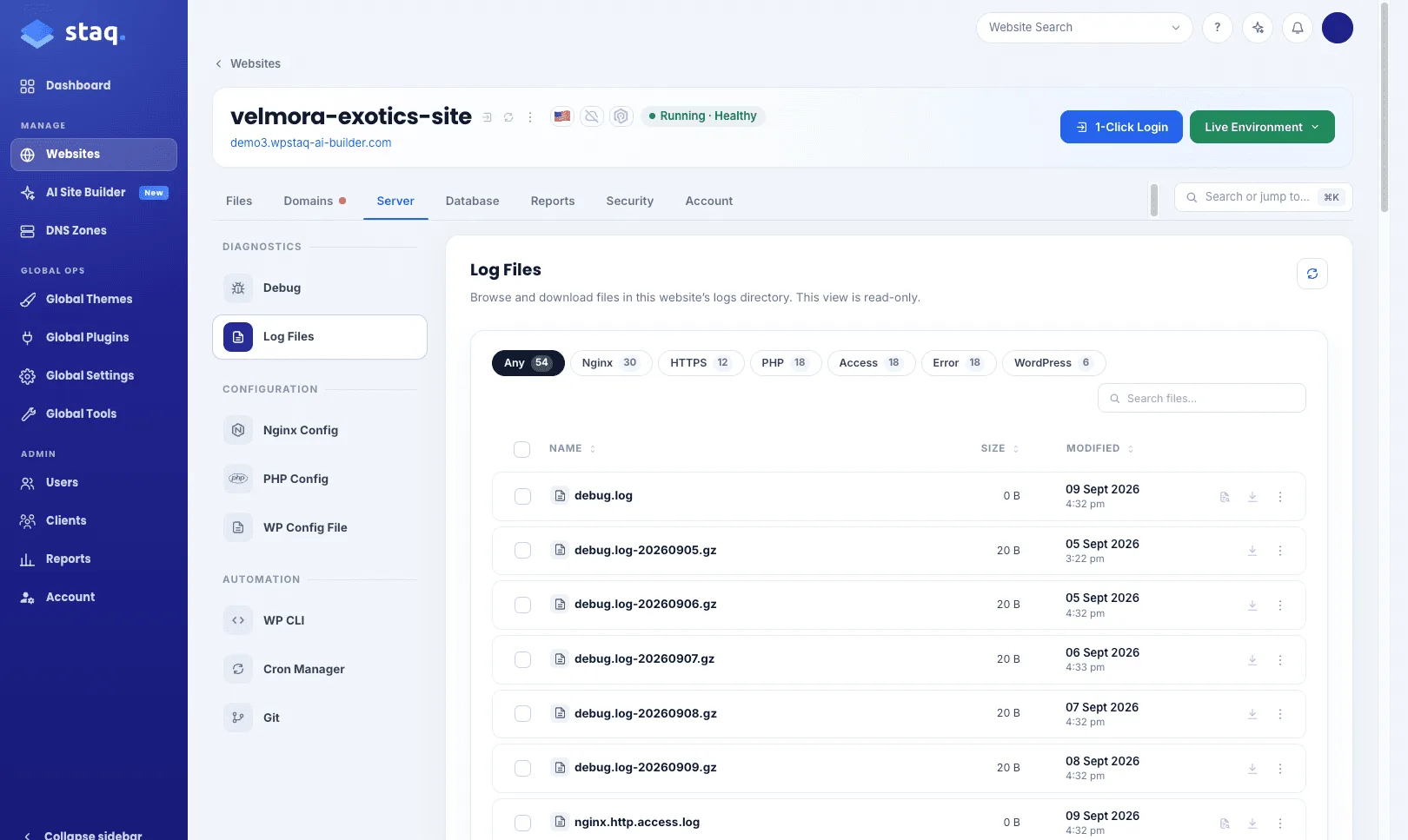Click the sync icon beside site name
The height and width of the screenshot is (840, 1408).
pos(508,117)
